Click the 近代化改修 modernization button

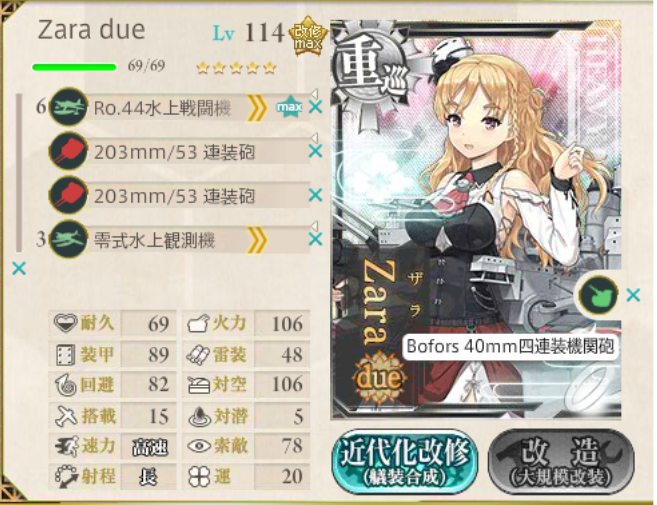[x=405, y=461]
